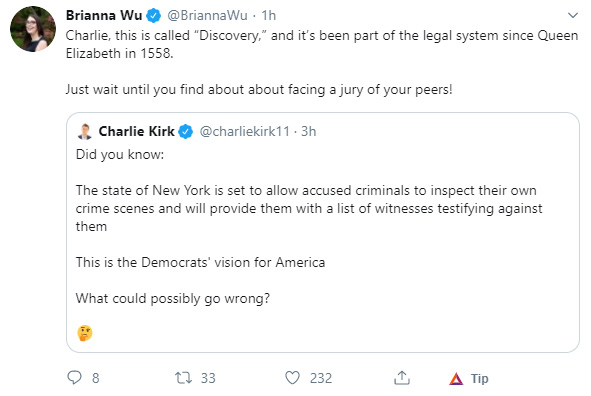Open the share tweet icon

[x=402, y=378]
